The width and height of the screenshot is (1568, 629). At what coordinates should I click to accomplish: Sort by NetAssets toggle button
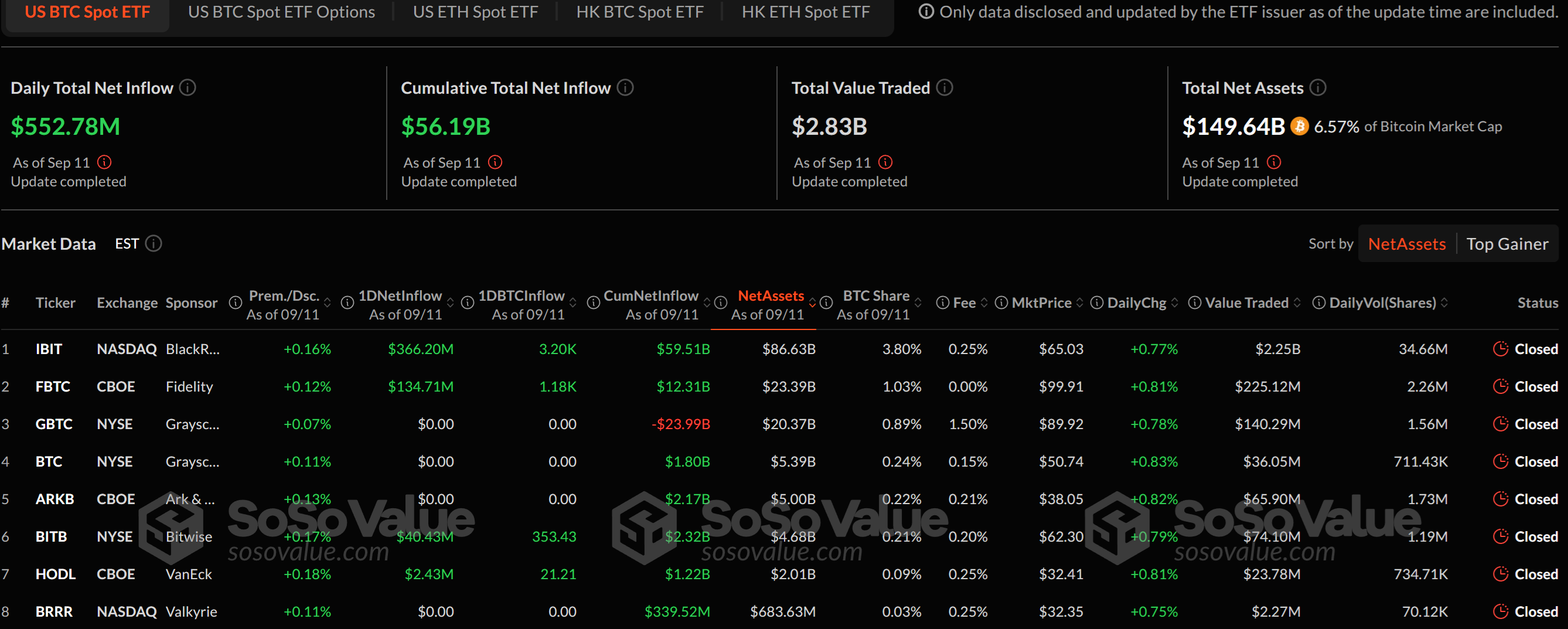pyautogui.click(x=1407, y=243)
